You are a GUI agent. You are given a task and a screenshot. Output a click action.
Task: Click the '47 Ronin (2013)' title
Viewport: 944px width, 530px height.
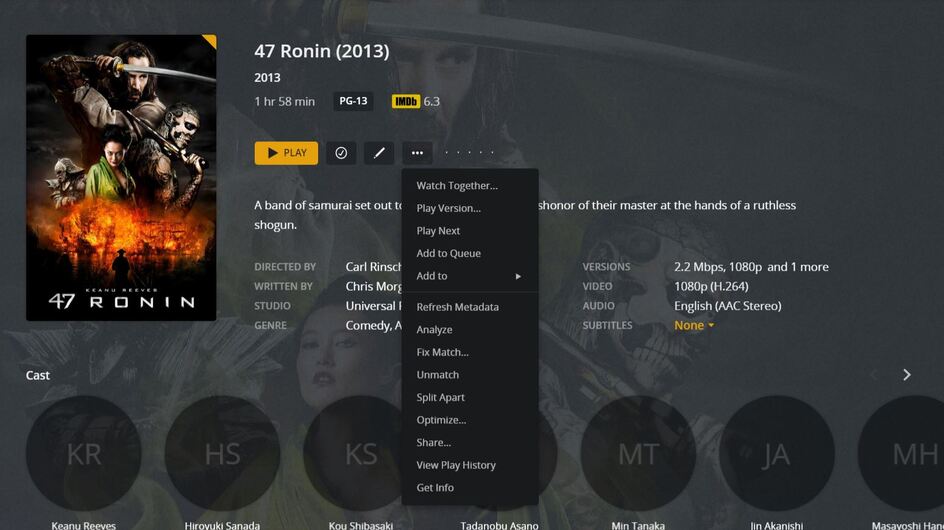[321, 51]
